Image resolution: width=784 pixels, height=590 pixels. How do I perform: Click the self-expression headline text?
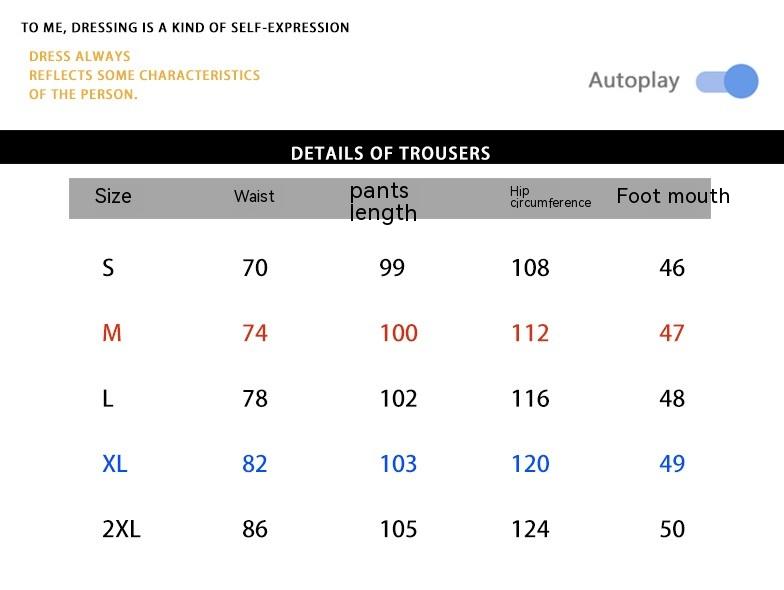185,28
